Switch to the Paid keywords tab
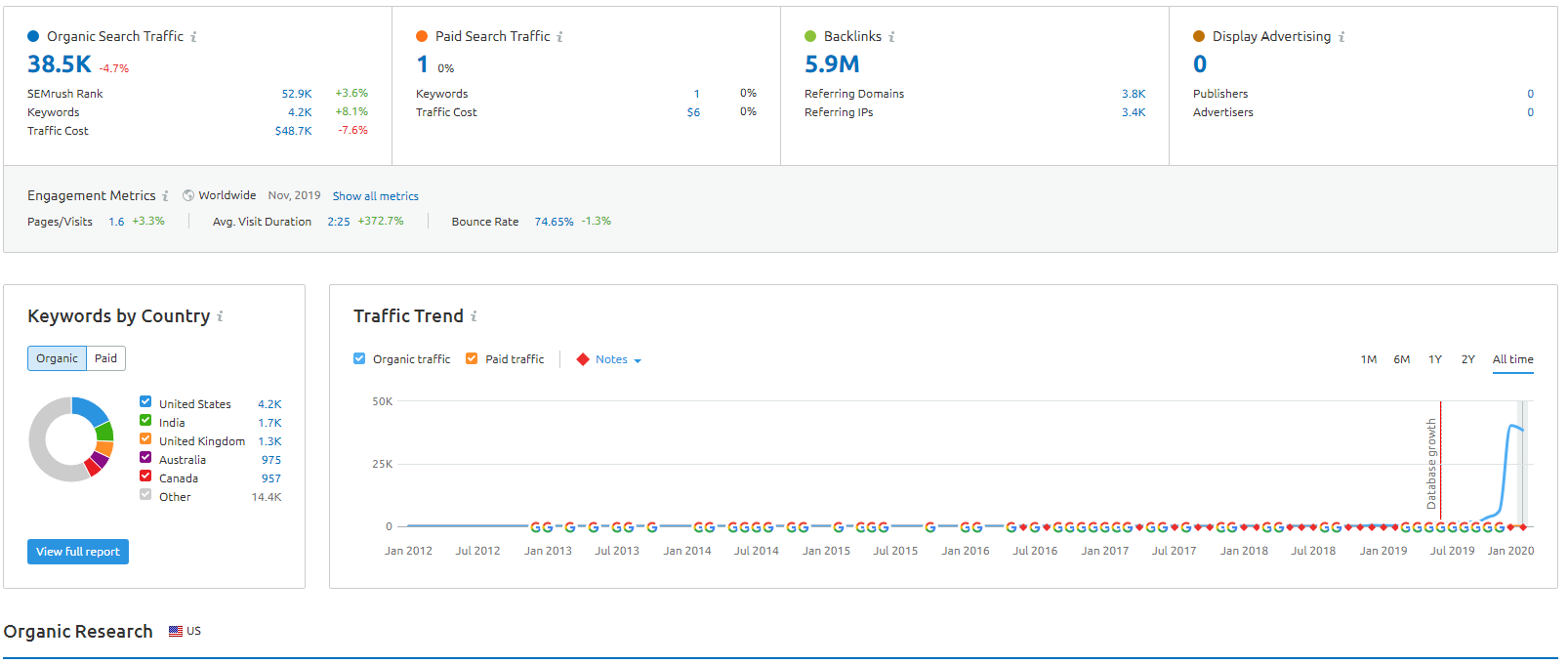 105,358
